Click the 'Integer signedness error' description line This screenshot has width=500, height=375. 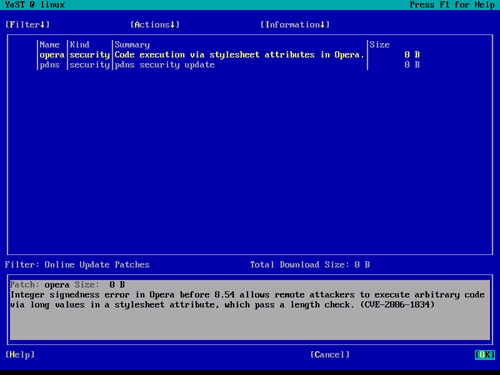pos(247,295)
